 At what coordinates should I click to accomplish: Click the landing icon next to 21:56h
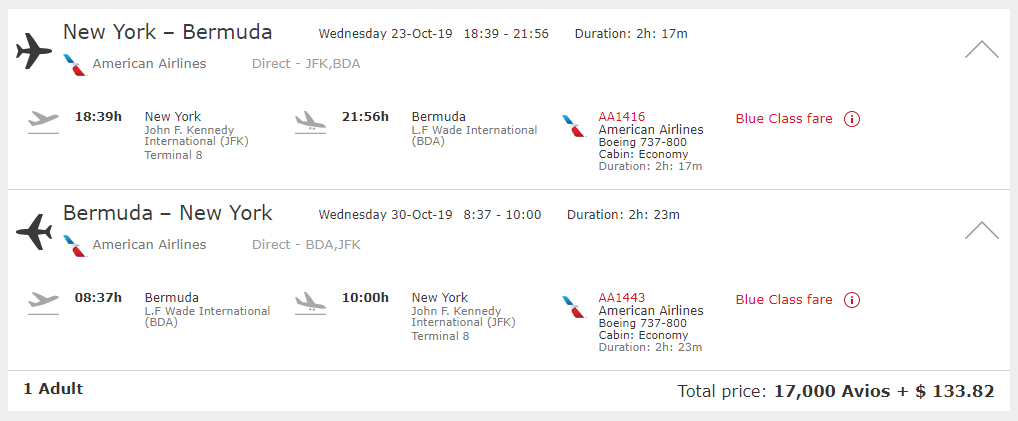point(310,122)
